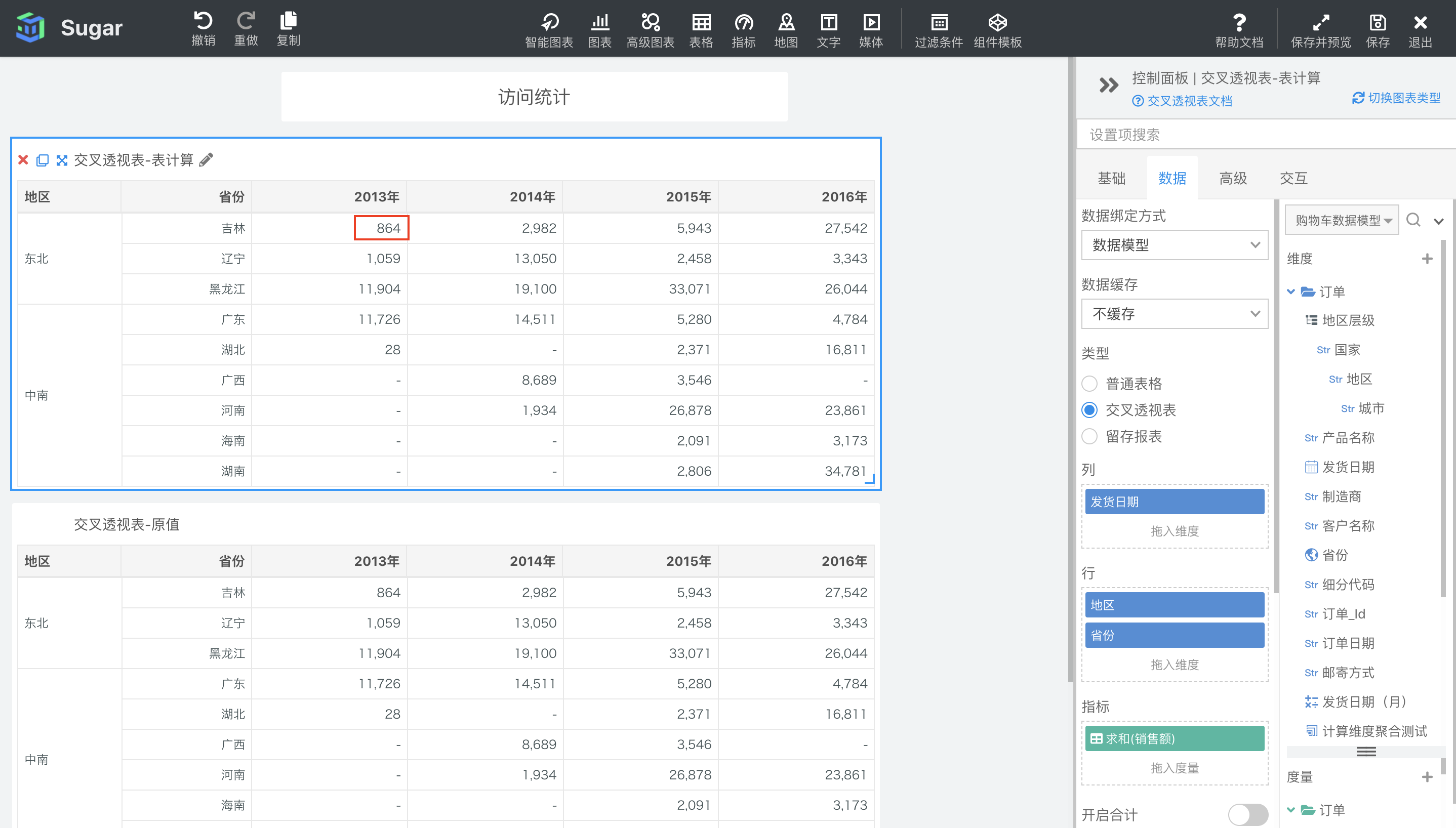The height and width of the screenshot is (828, 1456).
Task: Select the 计算维度聚合测试 field
Action: [x=1365, y=731]
